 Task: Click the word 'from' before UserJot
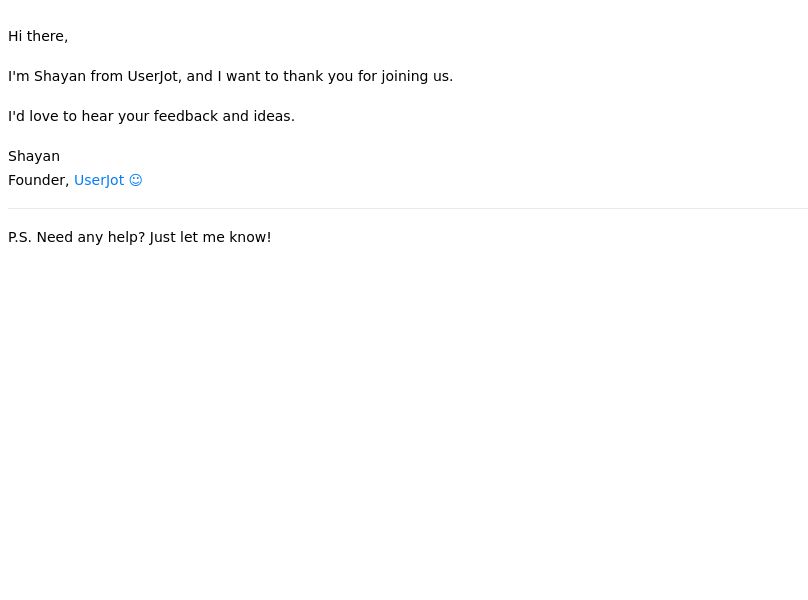point(107,76)
